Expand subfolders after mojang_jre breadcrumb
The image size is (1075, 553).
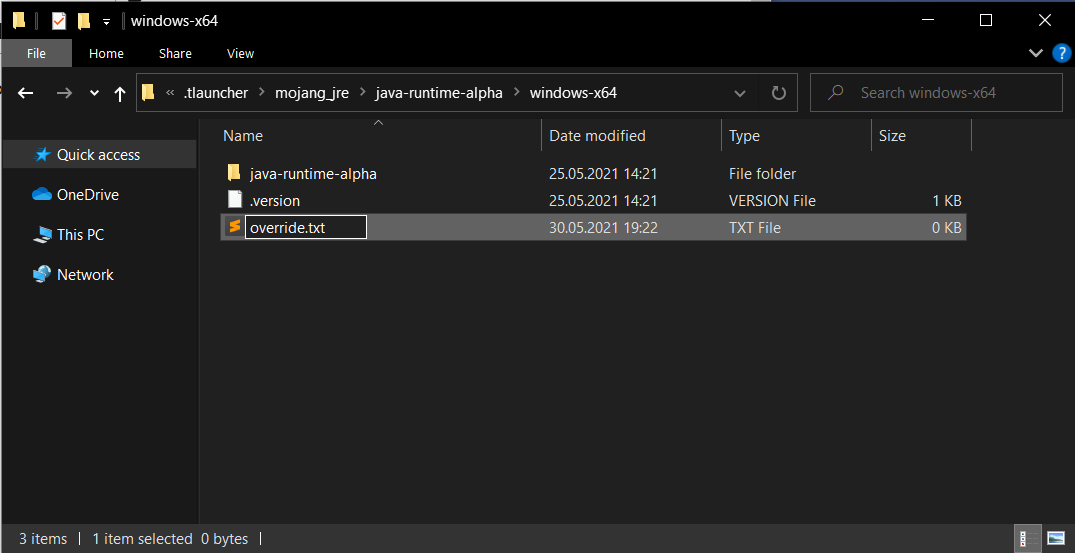361,93
